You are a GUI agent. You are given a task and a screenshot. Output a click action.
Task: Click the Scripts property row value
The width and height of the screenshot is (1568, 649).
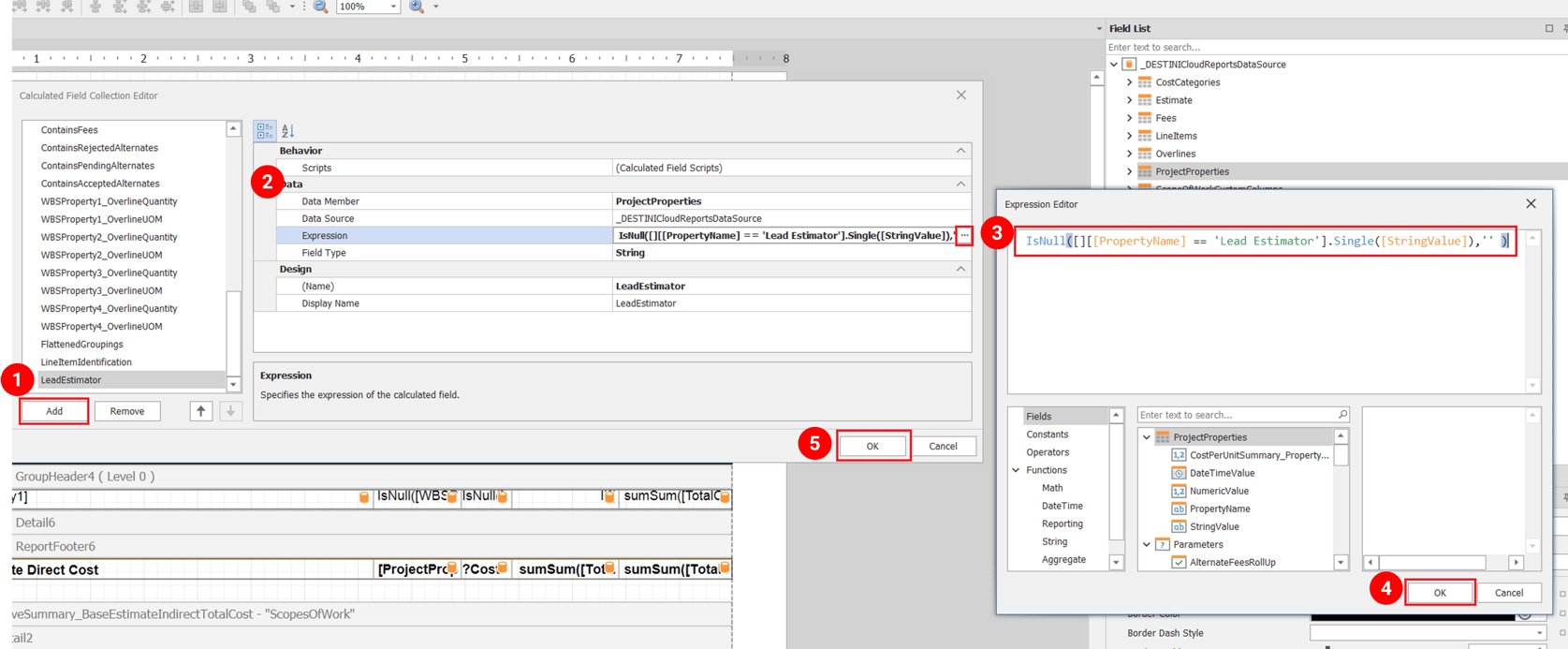[791, 168]
